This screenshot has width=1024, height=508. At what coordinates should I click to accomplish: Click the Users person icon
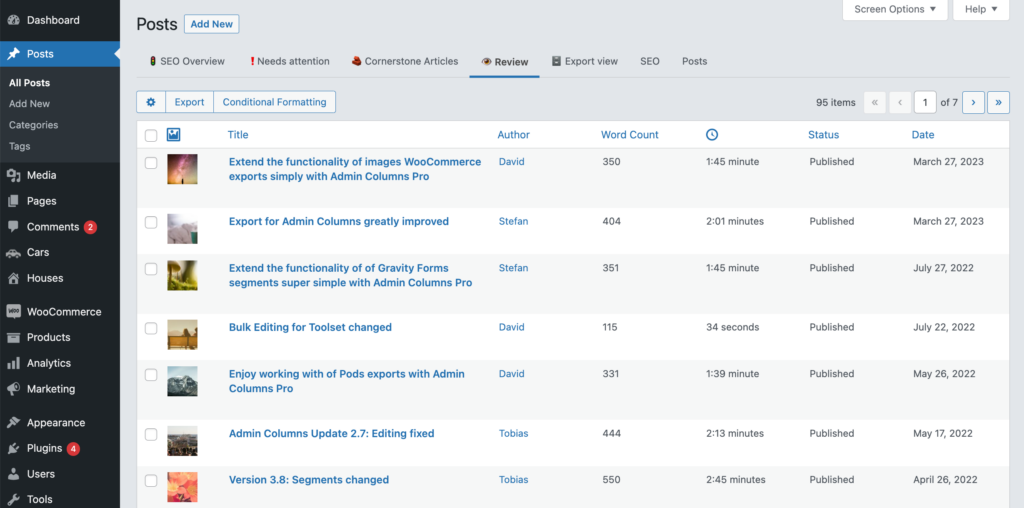pos(13,474)
